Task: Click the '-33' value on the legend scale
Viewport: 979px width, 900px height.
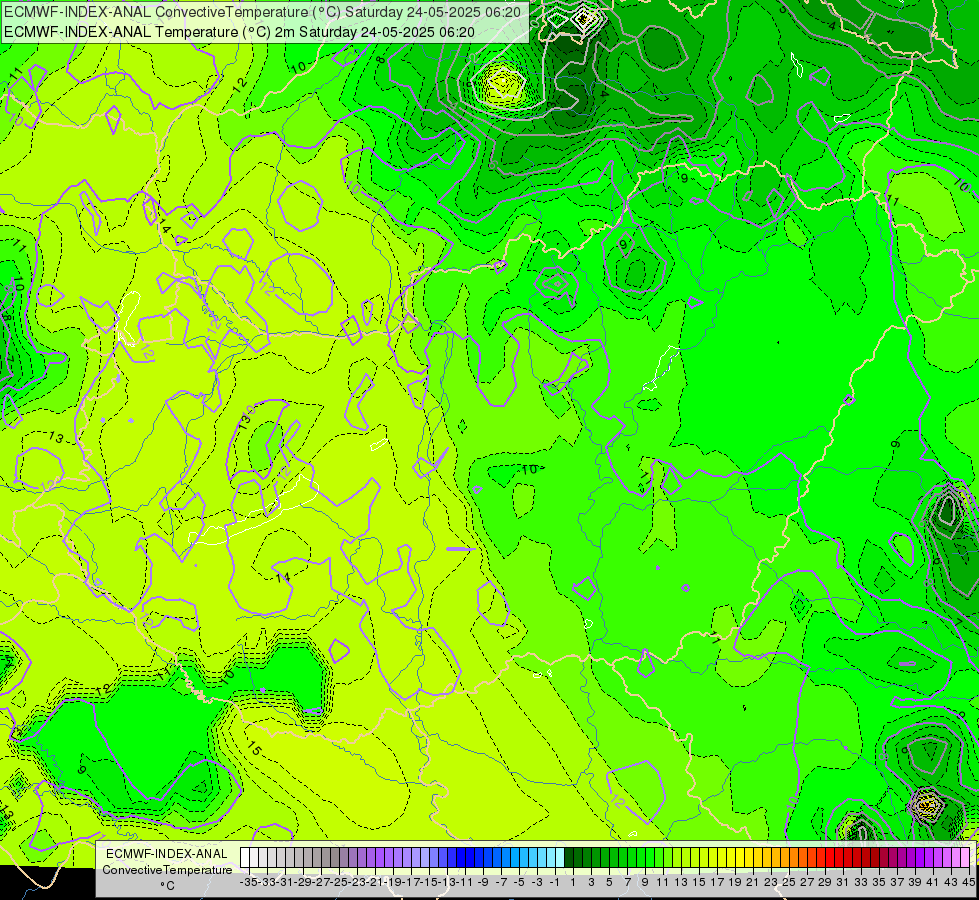Action: click(267, 882)
